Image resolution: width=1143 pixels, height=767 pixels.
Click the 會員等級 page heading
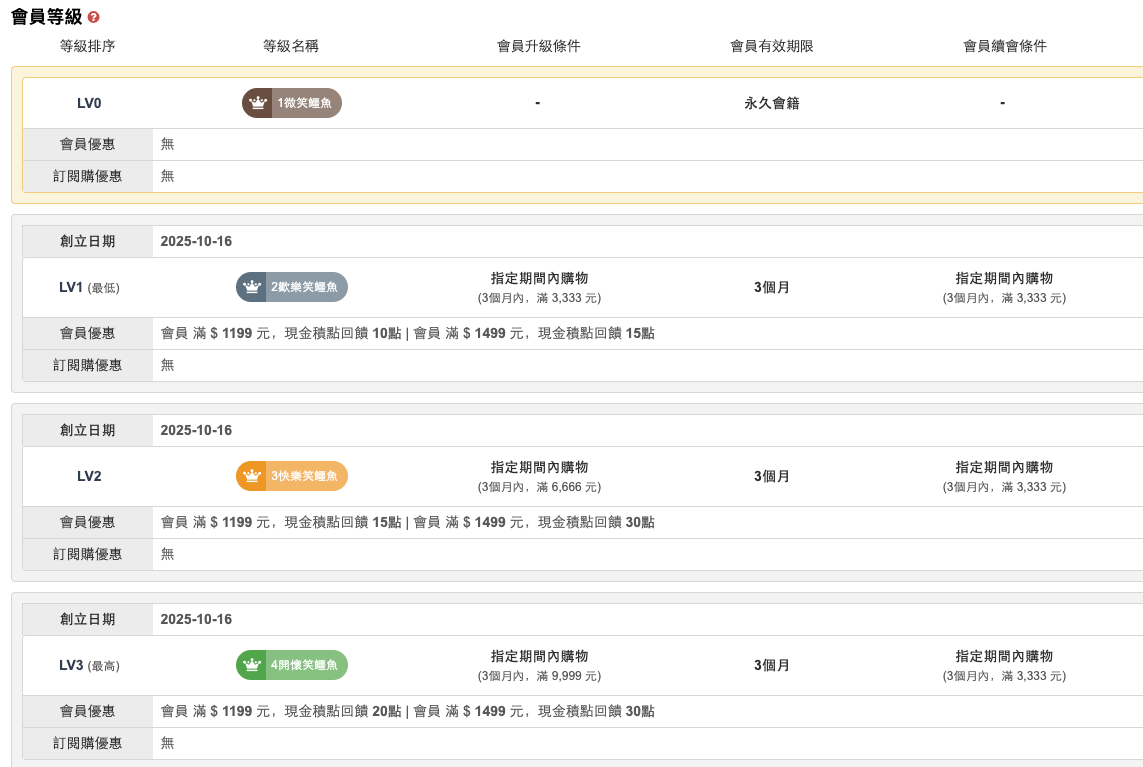pyautogui.click(x=46, y=17)
